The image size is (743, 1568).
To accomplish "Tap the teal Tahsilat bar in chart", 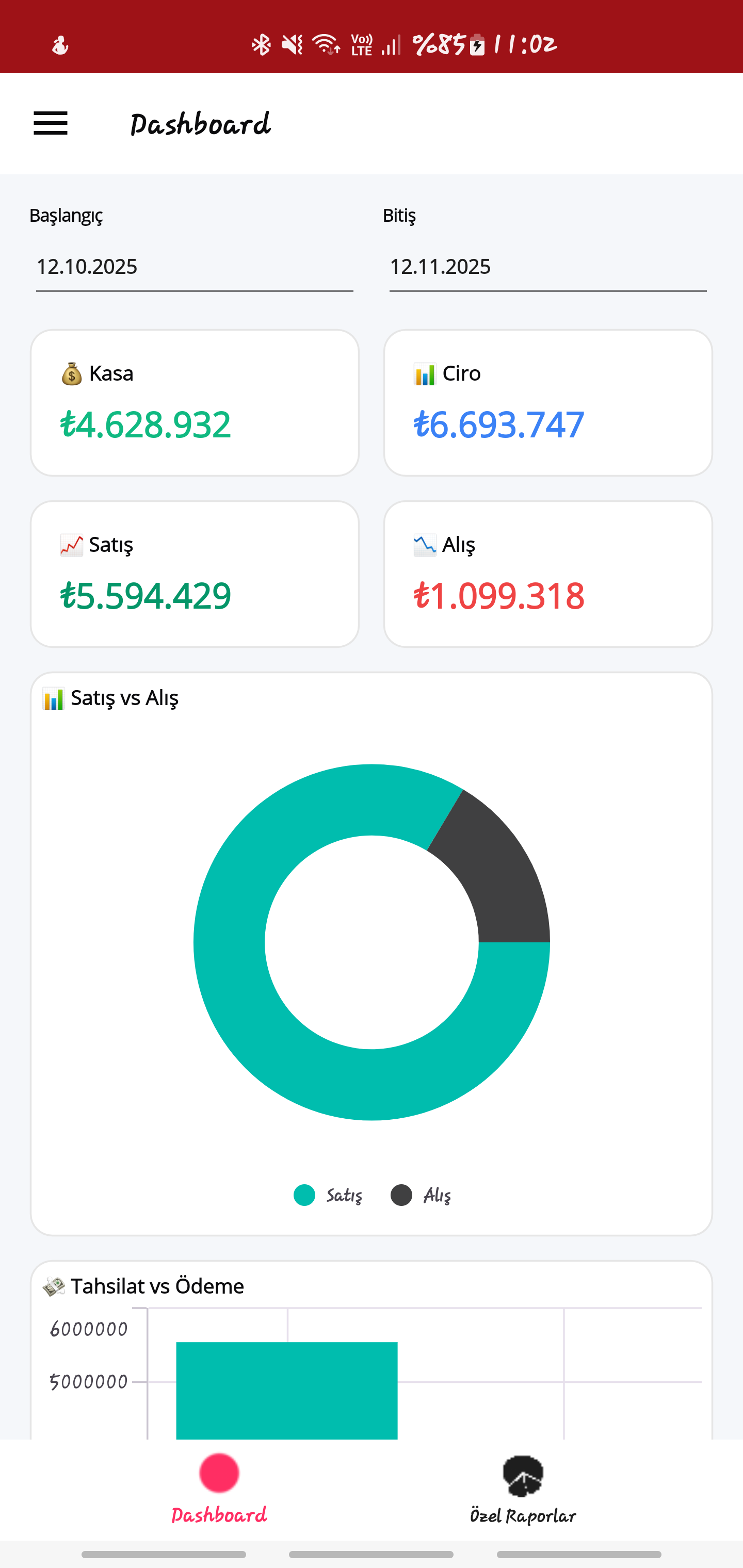I will click(286, 1391).
